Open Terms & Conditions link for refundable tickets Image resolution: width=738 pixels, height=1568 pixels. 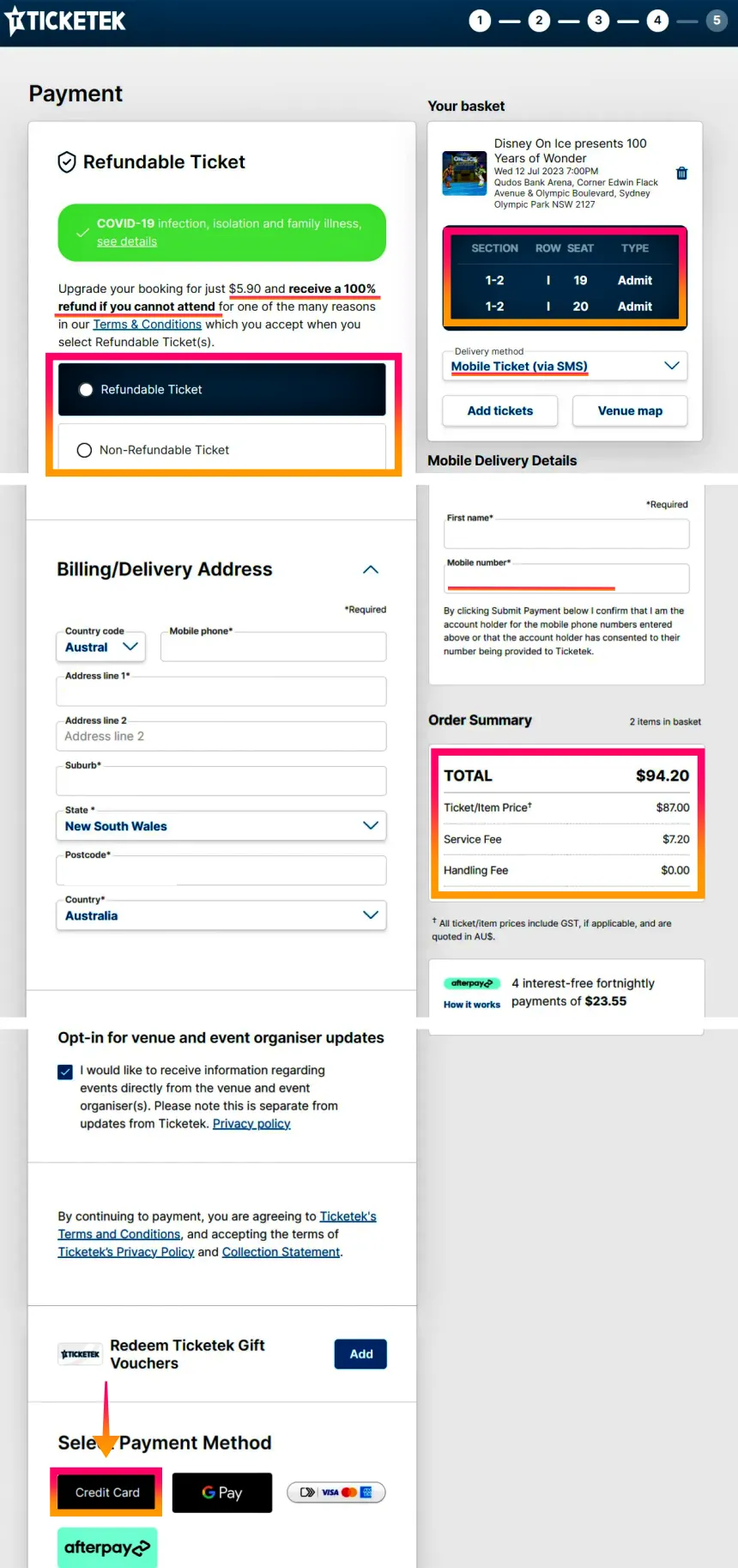[148, 325]
